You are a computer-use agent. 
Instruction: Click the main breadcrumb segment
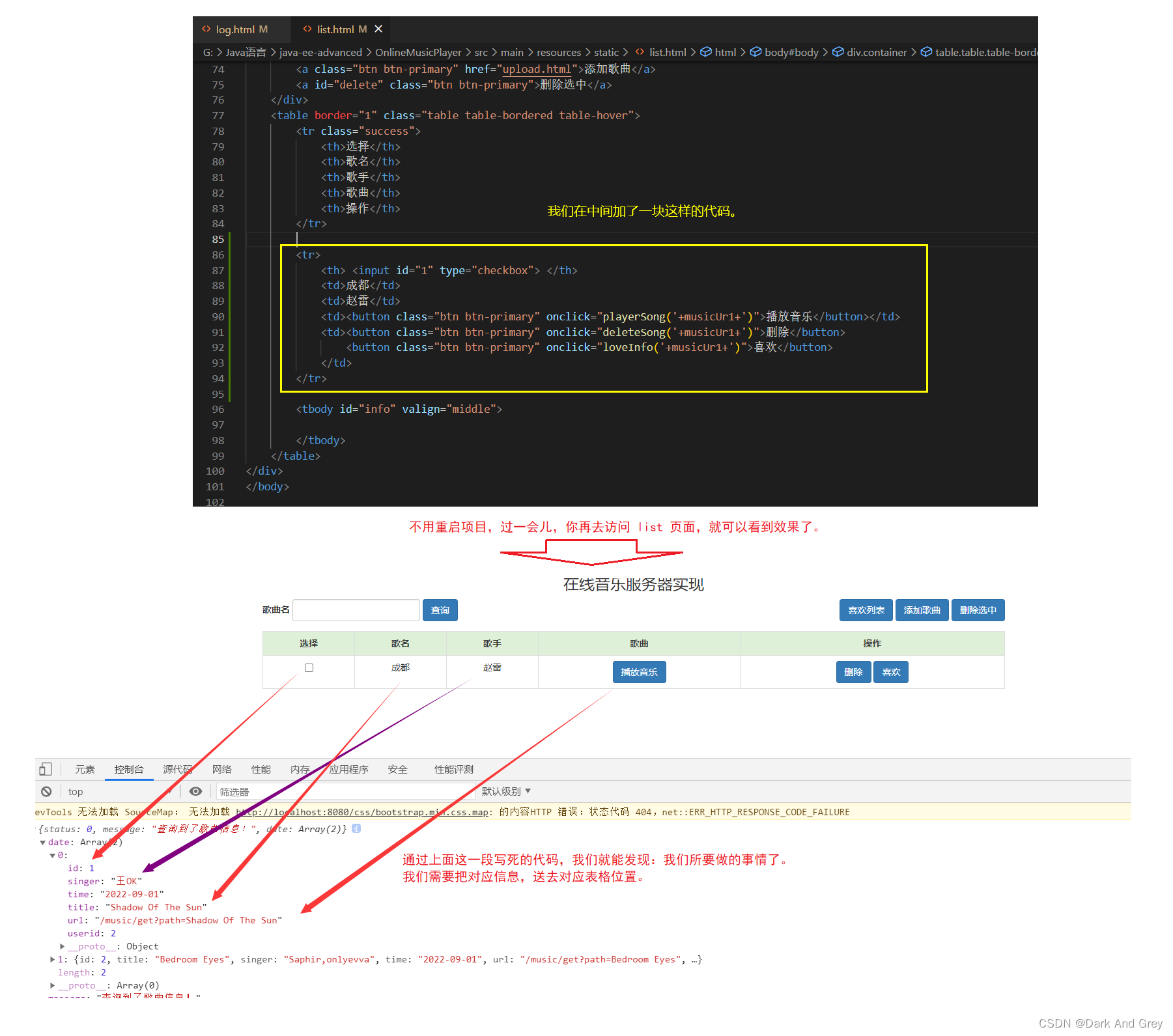(x=512, y=52)
